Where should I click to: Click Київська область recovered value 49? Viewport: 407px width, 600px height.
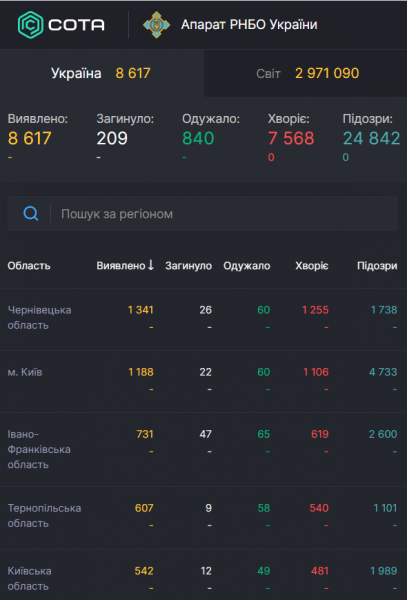pyautogui.click(x=264, y=571)
